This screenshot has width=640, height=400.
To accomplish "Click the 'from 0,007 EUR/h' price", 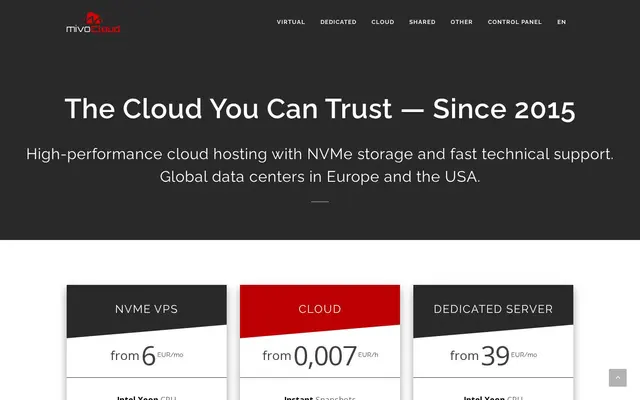I will (320, 356).
